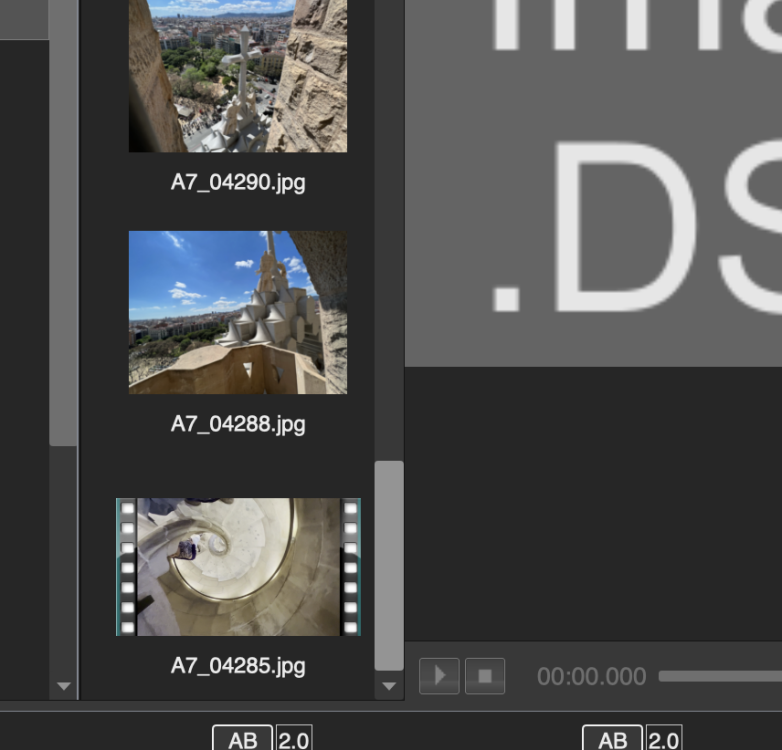Click the right AB button in bottom bar
Image resolution: width=782 pixels, height=750 pixels.
pyautogui.click(x=612, y=739)
